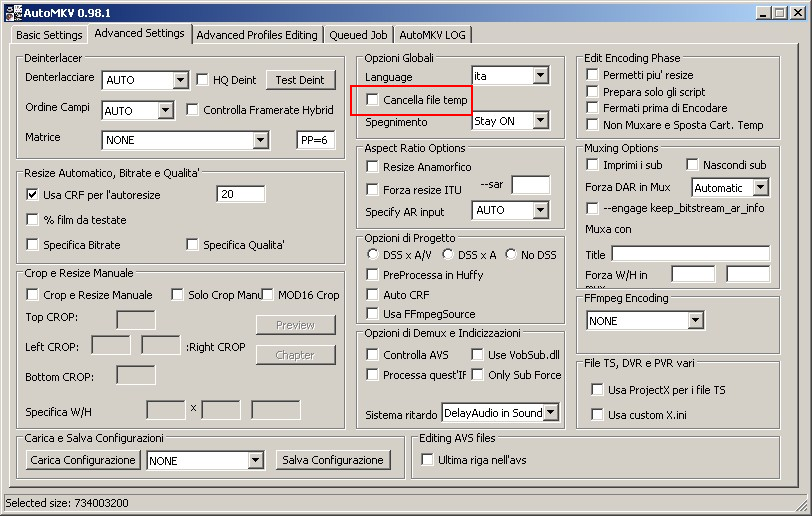This screenshot has width=812, height=516.
Task: Click the Carica Configurazione button
Action: [83, 460]
